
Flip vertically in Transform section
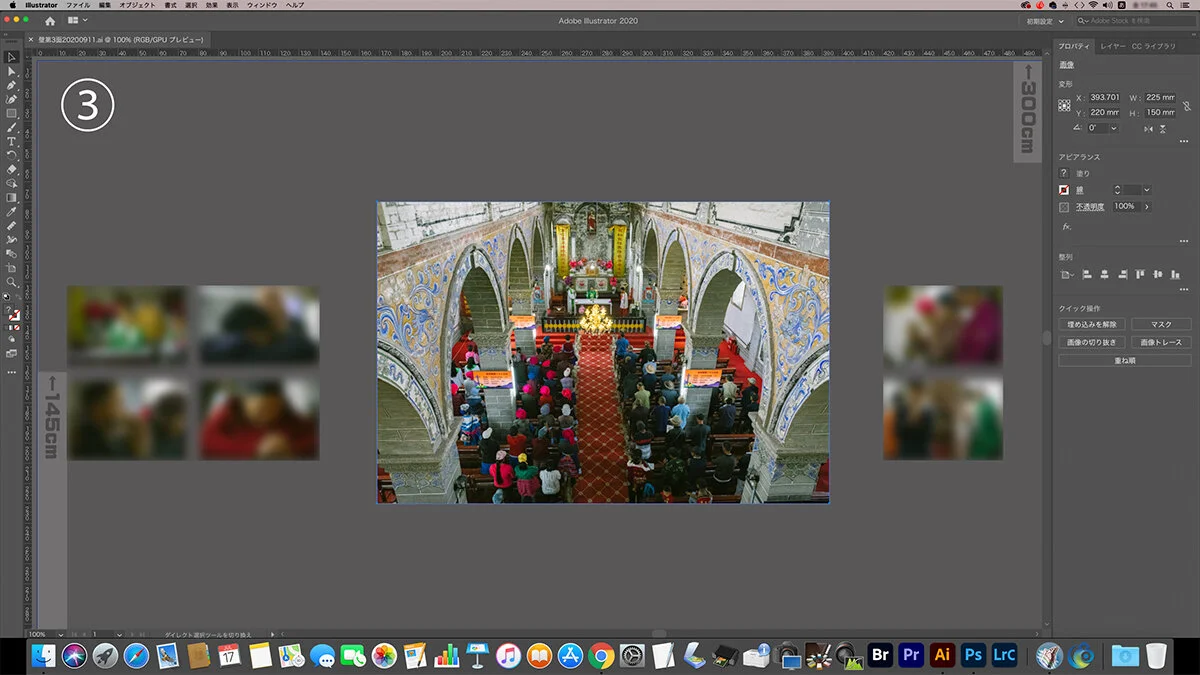pos(1163,129)
